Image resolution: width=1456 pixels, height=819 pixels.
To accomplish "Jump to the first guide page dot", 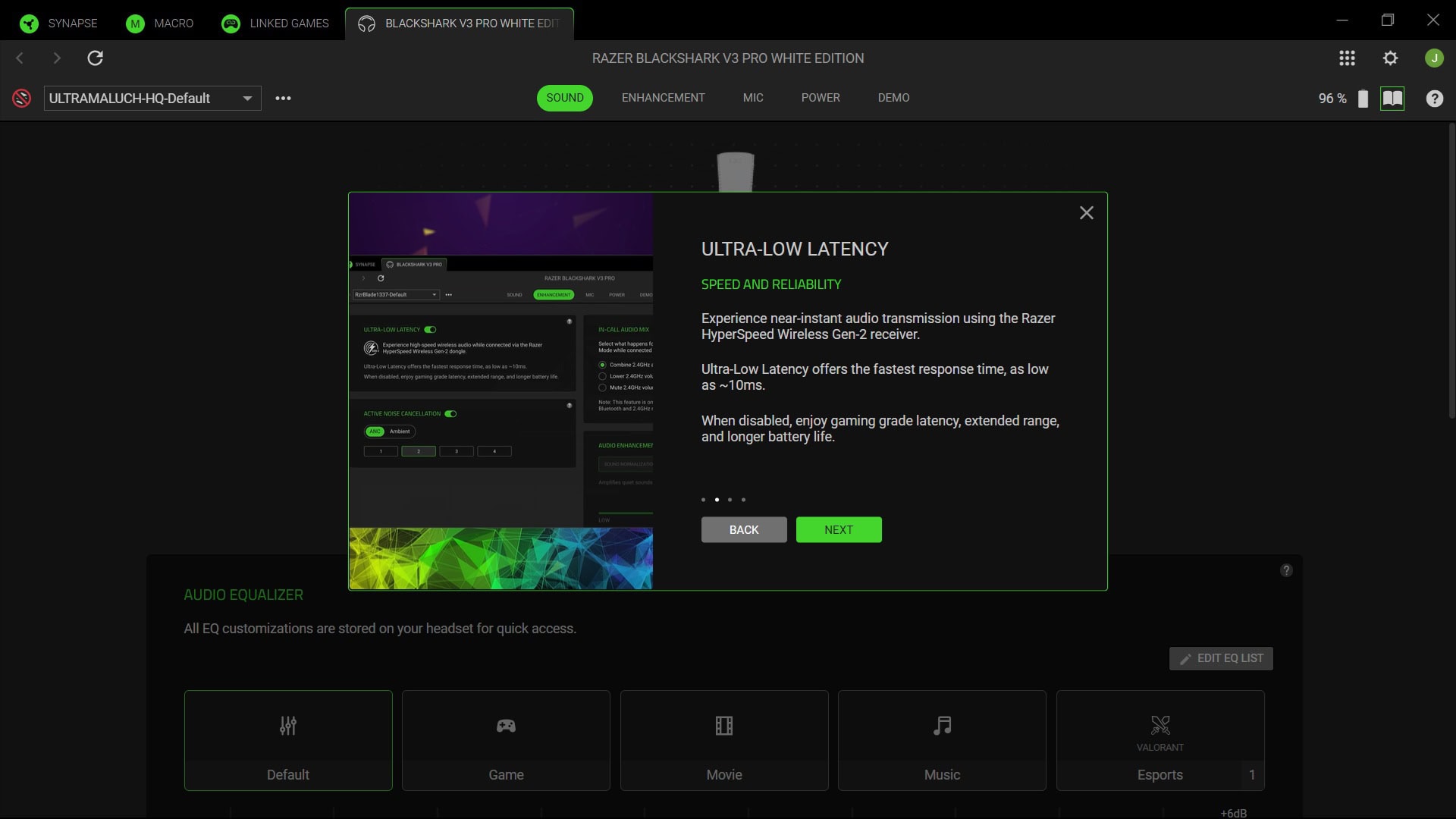I will tap(704, 500).
